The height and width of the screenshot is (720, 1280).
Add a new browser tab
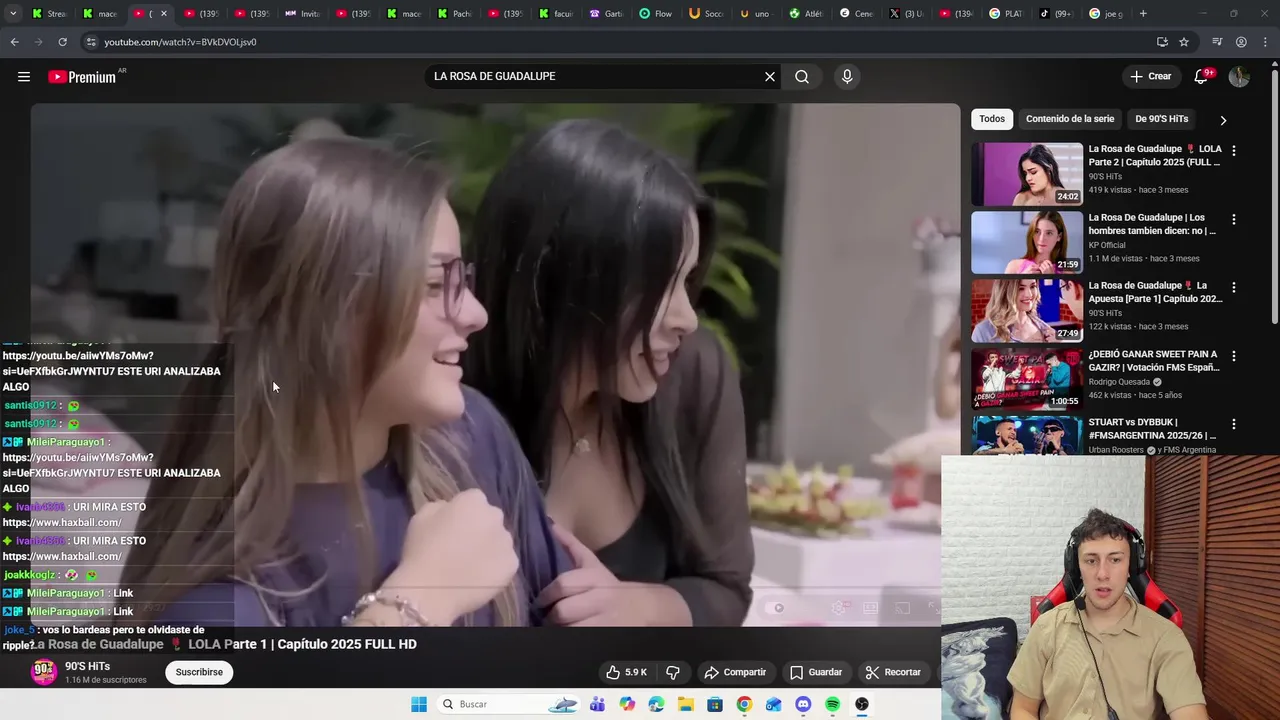1143,14
